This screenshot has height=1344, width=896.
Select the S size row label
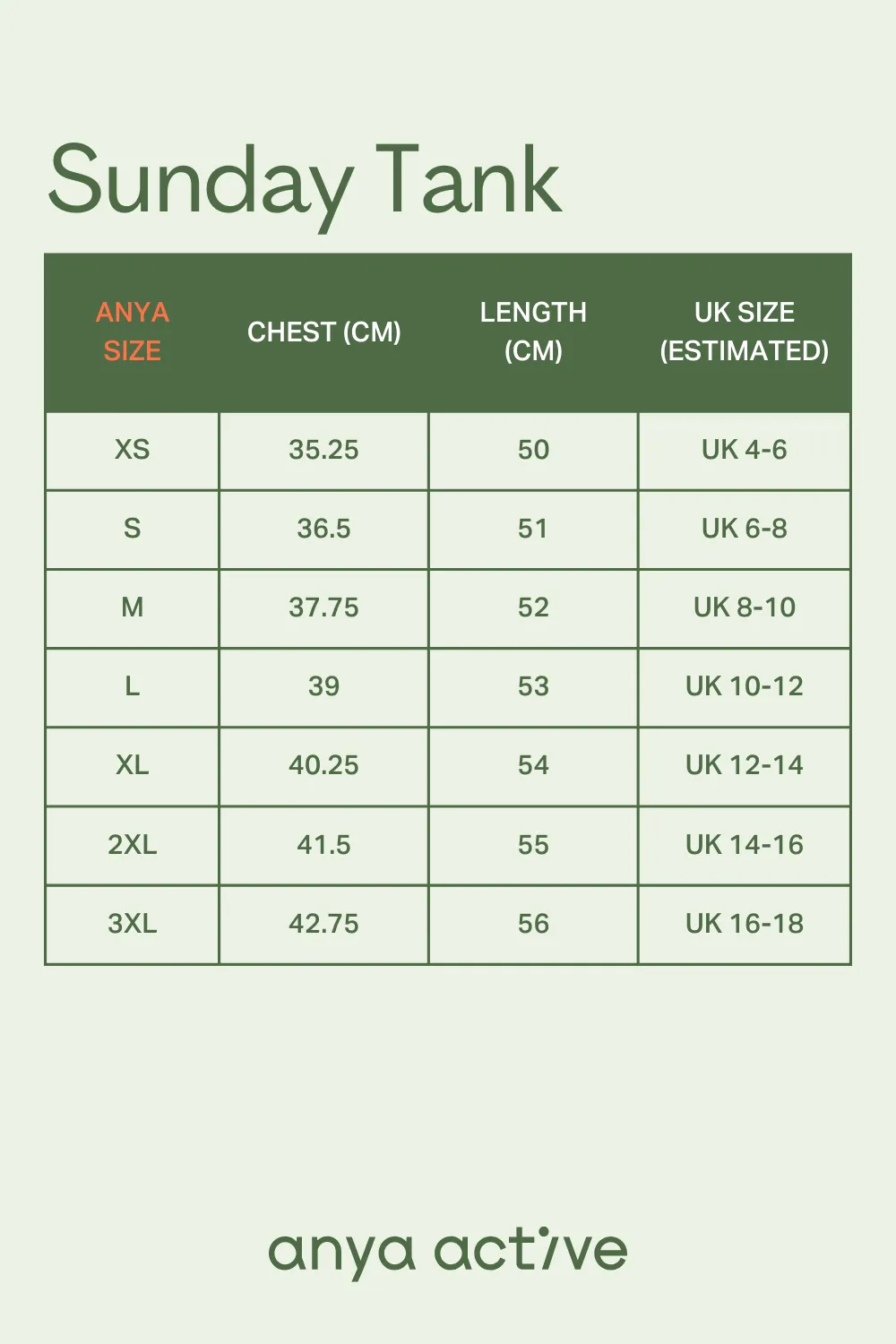[133, 529]
